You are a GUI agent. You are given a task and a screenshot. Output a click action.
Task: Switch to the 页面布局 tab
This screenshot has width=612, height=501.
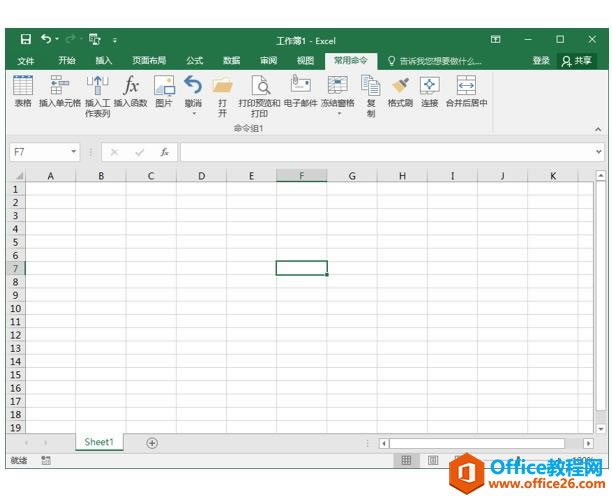click(x=149, y=60)
